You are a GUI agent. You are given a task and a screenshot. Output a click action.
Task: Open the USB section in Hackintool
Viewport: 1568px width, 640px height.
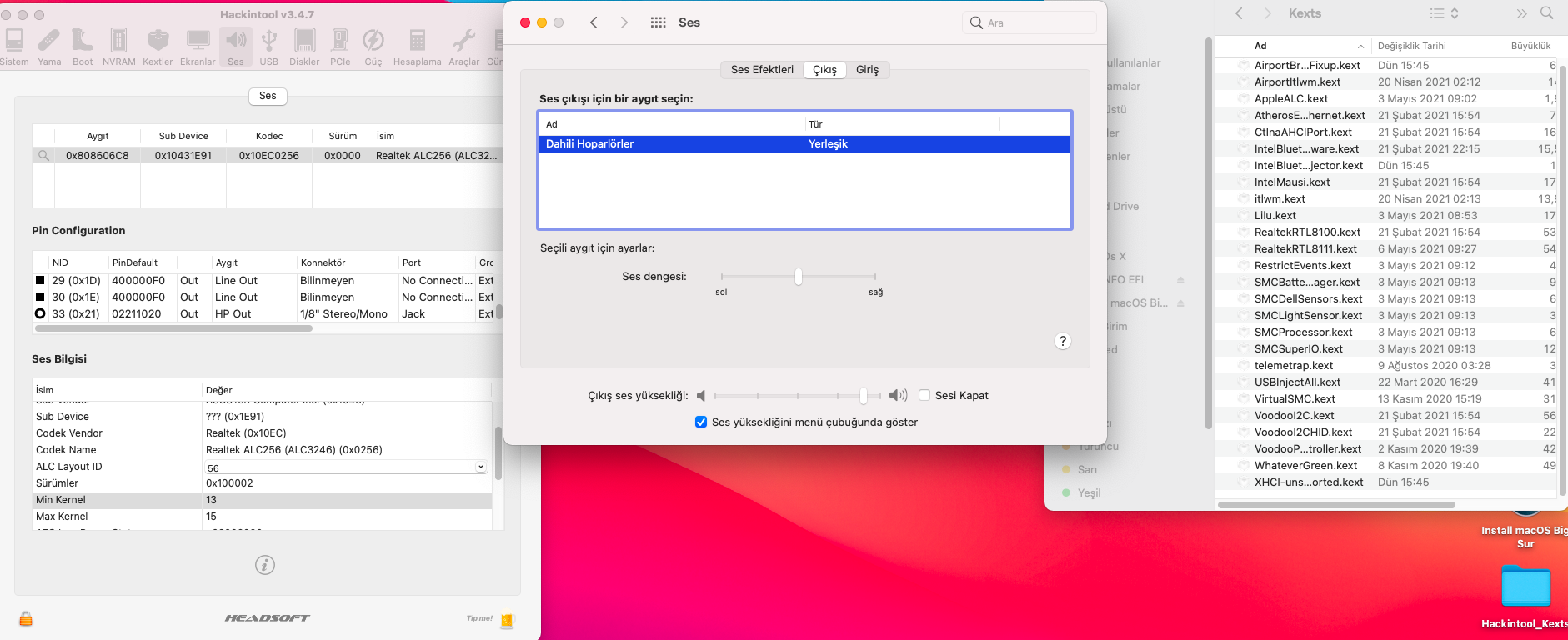click(269, 47)
